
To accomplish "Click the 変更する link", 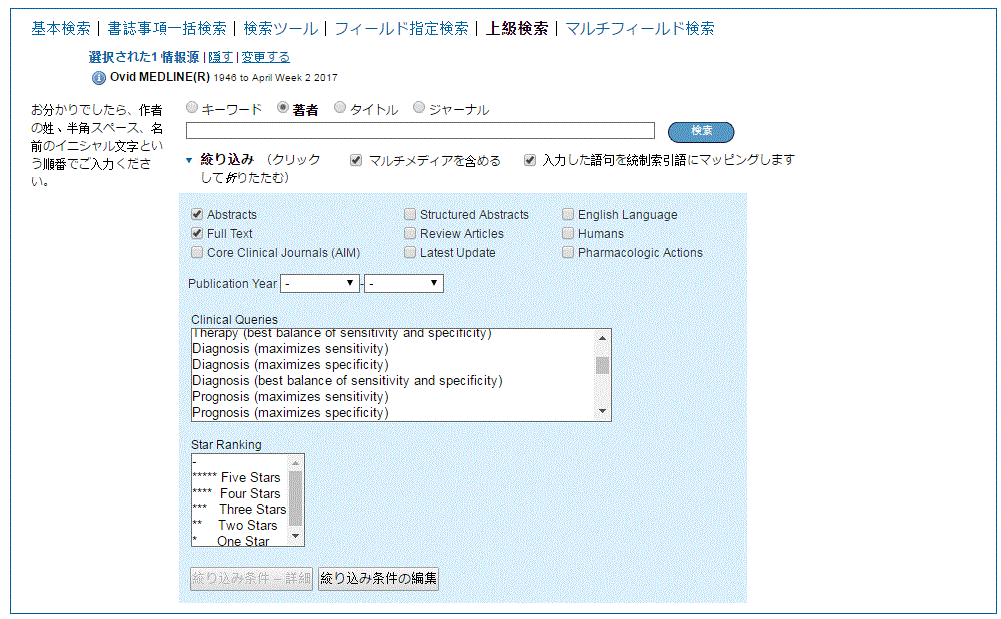I will tap(266, 57).
